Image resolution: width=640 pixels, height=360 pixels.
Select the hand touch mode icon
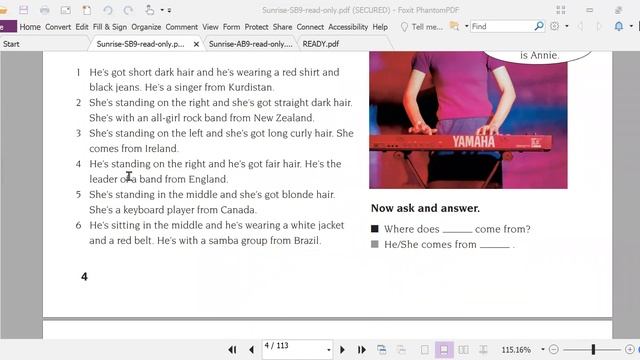click(x=150, y=10)
